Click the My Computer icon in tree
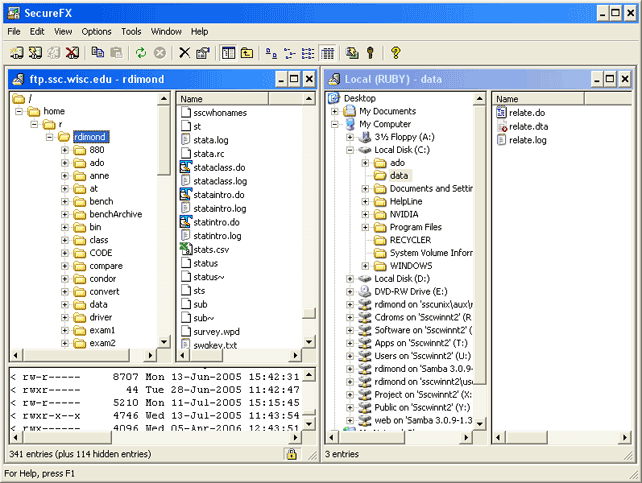The image size is (642, 483). tap(350, 124)
